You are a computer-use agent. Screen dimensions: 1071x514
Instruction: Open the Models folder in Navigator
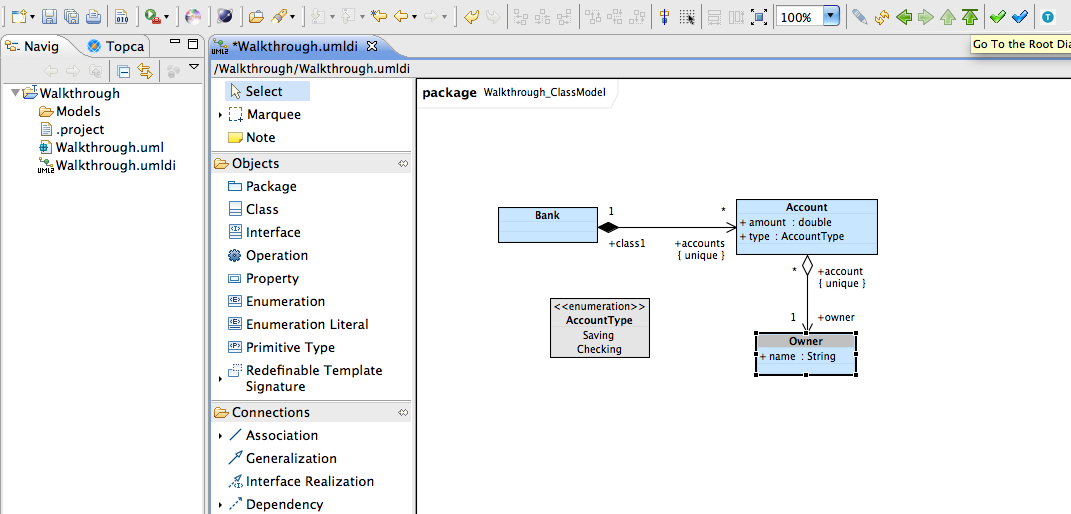(x=70, y=111)
